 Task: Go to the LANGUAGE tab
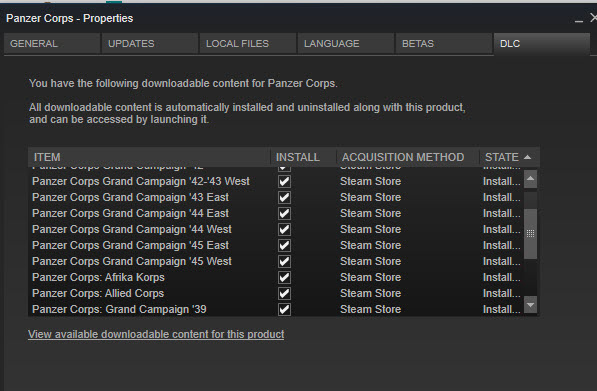[346, 43]
